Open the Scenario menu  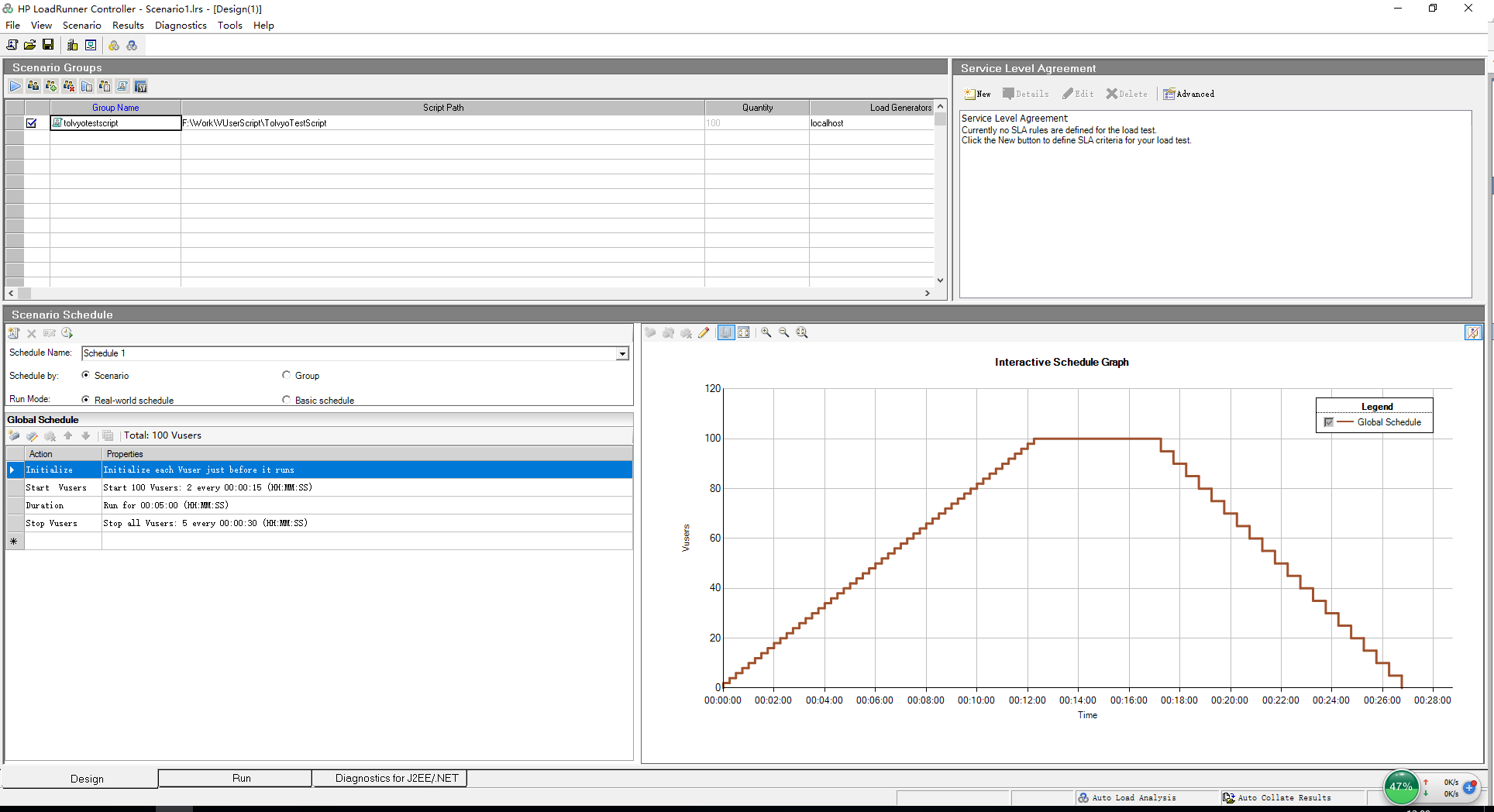click(82, 25)
